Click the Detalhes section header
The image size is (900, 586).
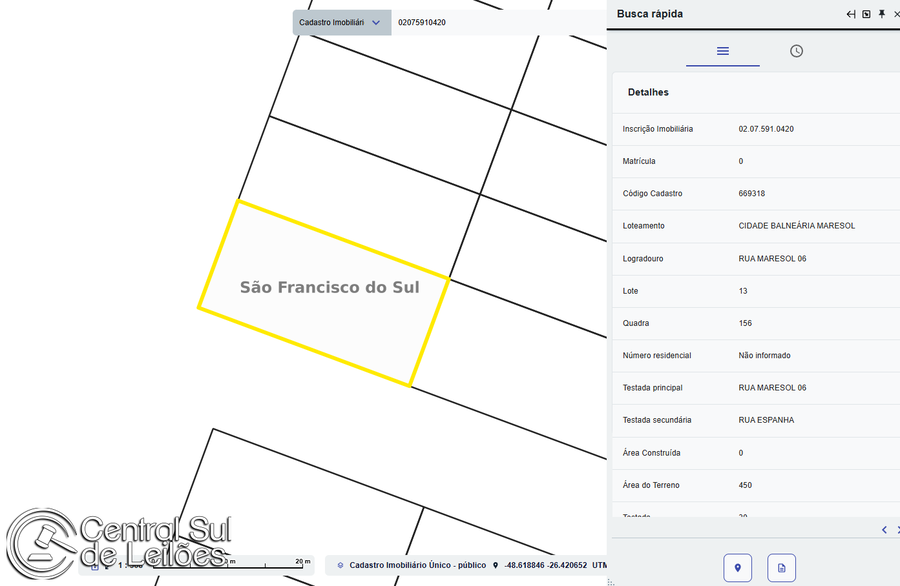click(x=648, y=92)
